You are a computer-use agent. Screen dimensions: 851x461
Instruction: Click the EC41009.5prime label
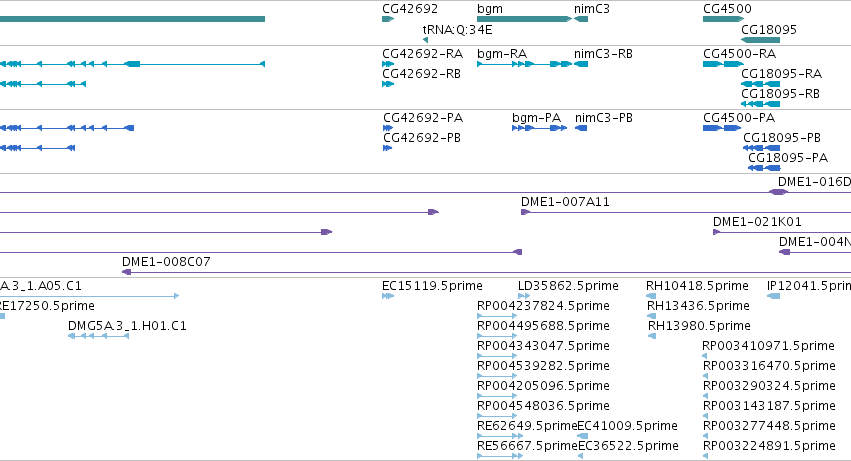pos(627,426)
